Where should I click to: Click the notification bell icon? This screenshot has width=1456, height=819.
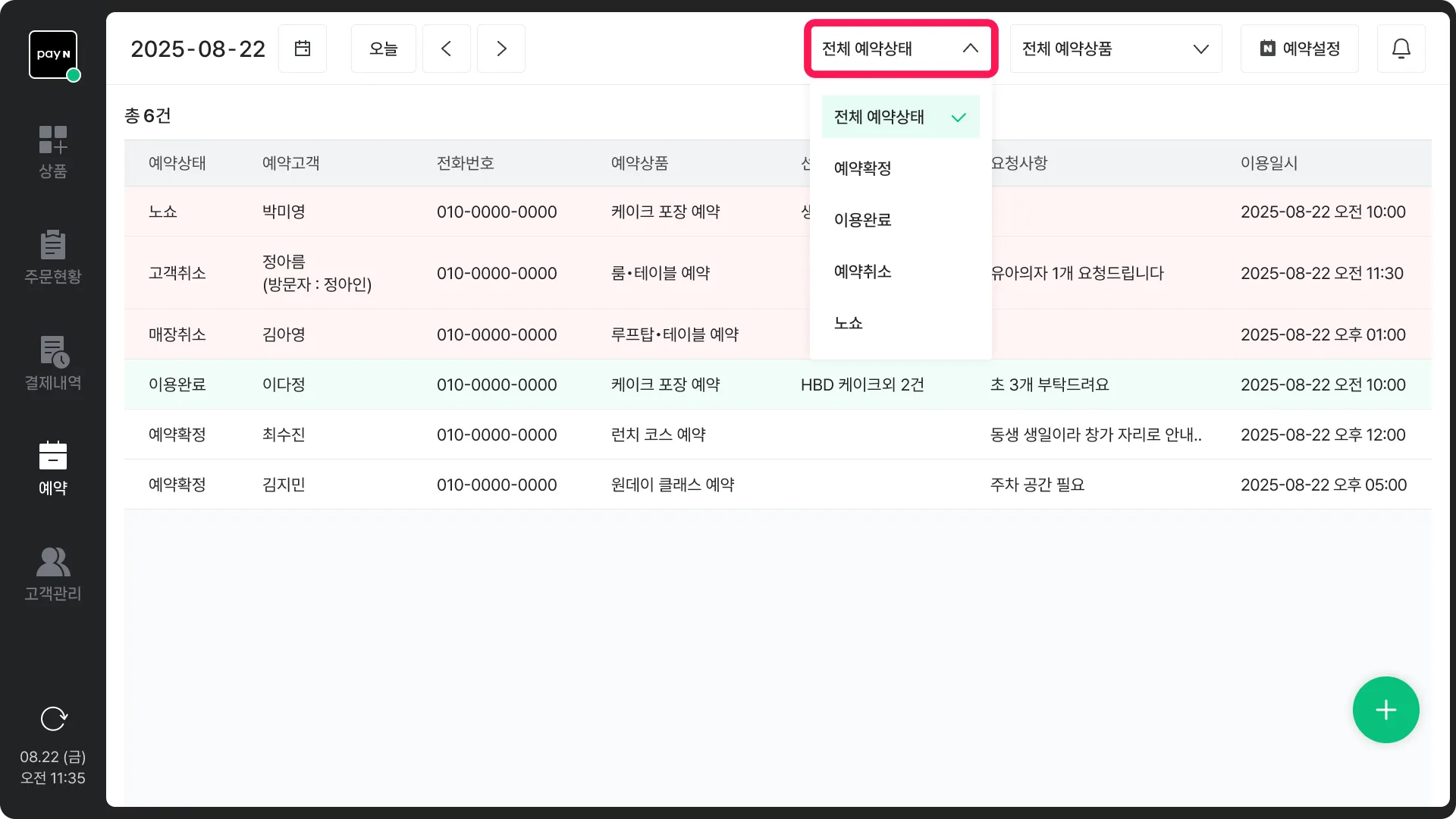coord(1401,49)
